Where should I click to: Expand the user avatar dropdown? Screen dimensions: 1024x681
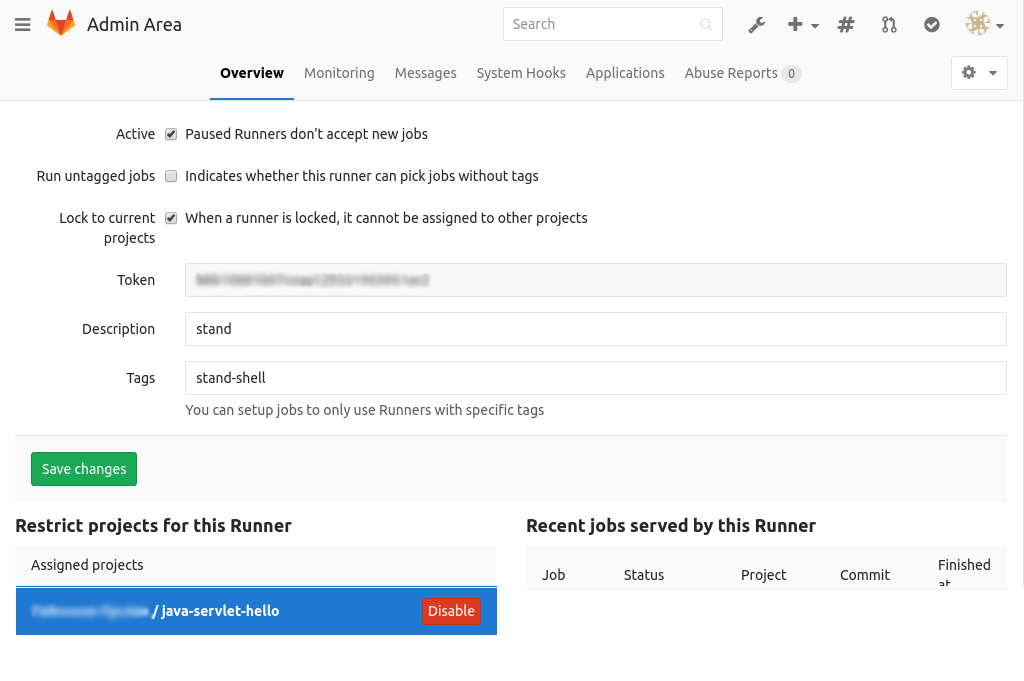point(985,24)
